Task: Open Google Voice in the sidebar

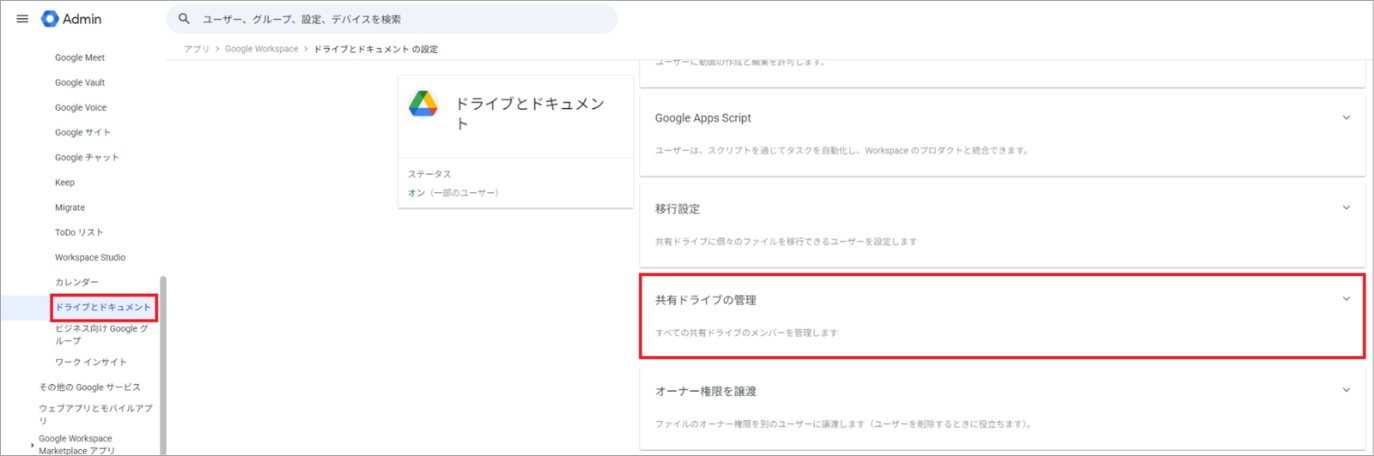Action: (81, 108)
